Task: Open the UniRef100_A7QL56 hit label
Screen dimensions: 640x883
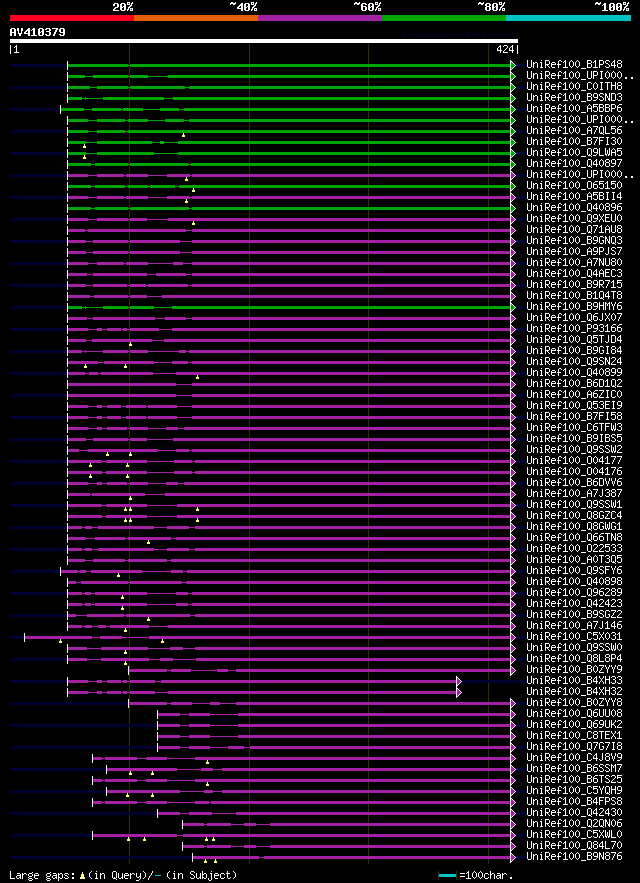Action: [574, 131]
